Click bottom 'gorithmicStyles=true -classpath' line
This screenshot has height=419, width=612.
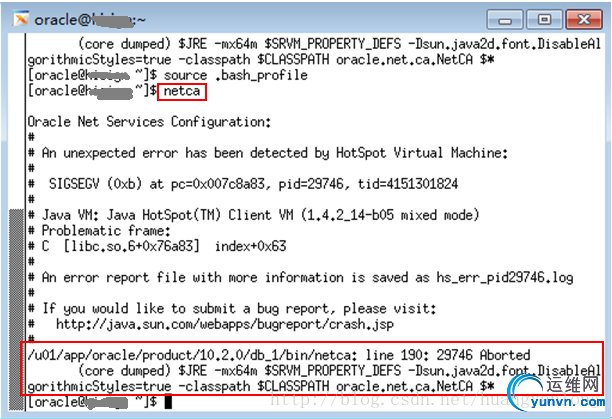[x=261, y=386]
